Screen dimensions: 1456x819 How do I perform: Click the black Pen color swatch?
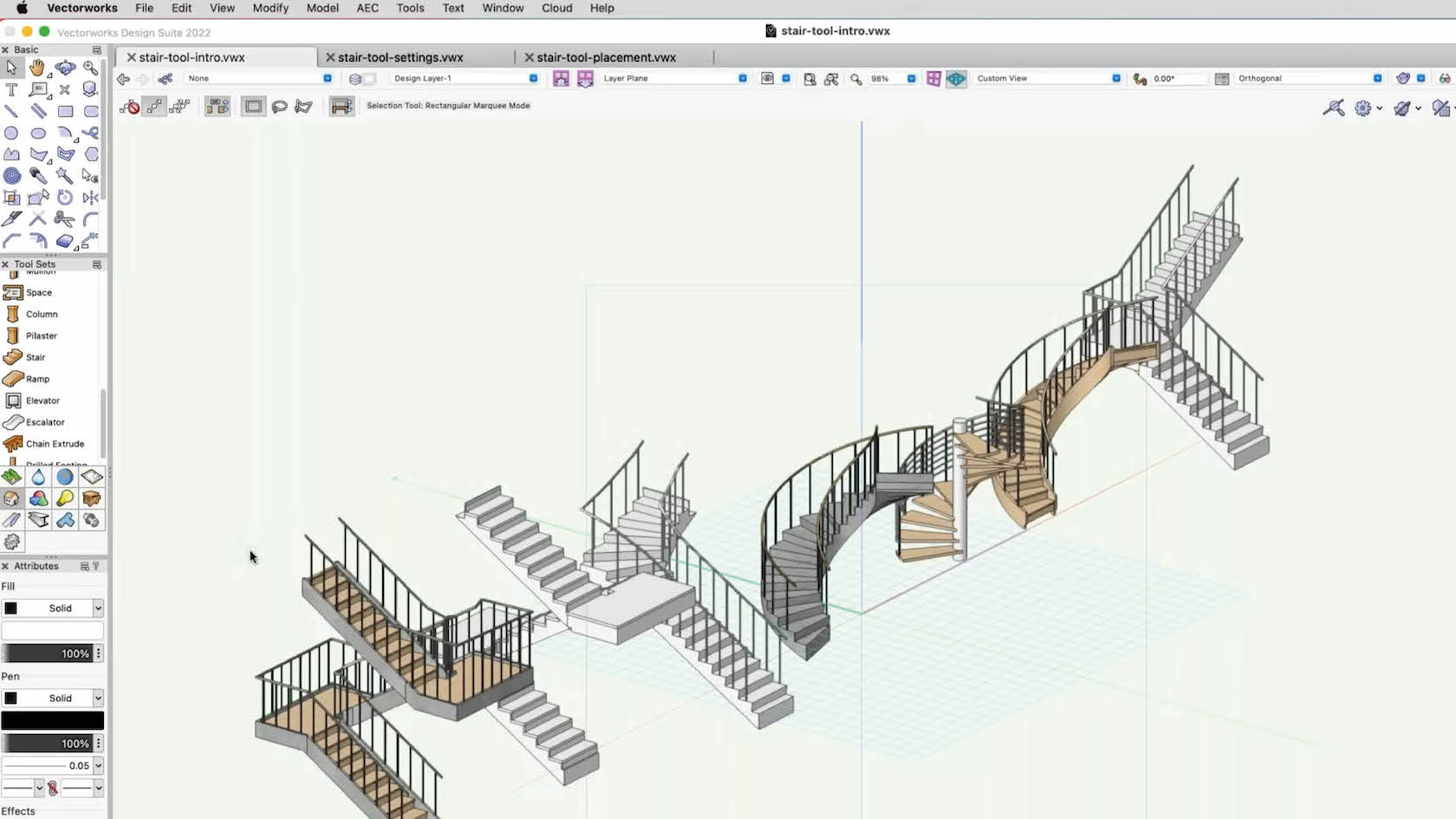click(54, 720)
